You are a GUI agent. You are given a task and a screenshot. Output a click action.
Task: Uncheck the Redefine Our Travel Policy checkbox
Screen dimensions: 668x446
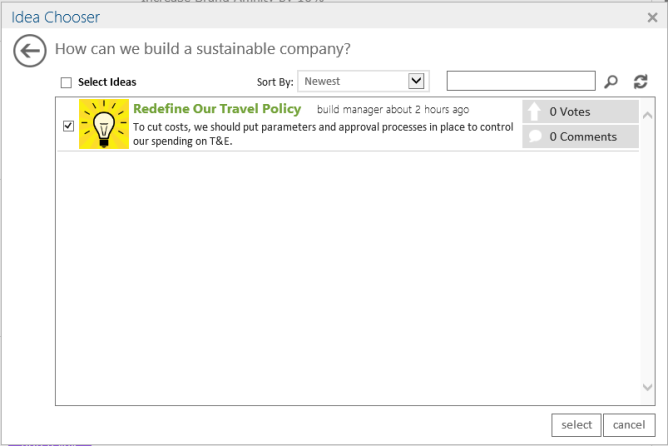[68, 126]
